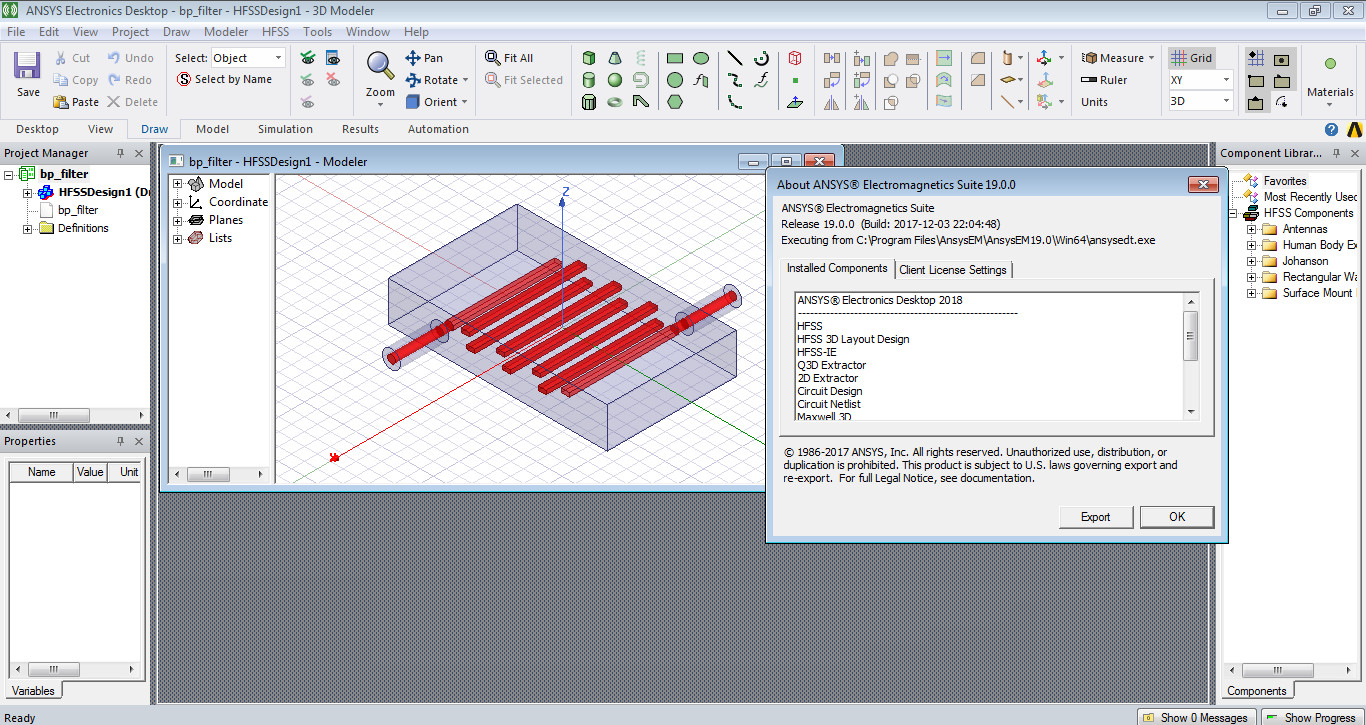Image resolution: width=1366 pixels, height=725 pixels.
Task: Draw a three-point arc
Action: [x=735, y=102]
